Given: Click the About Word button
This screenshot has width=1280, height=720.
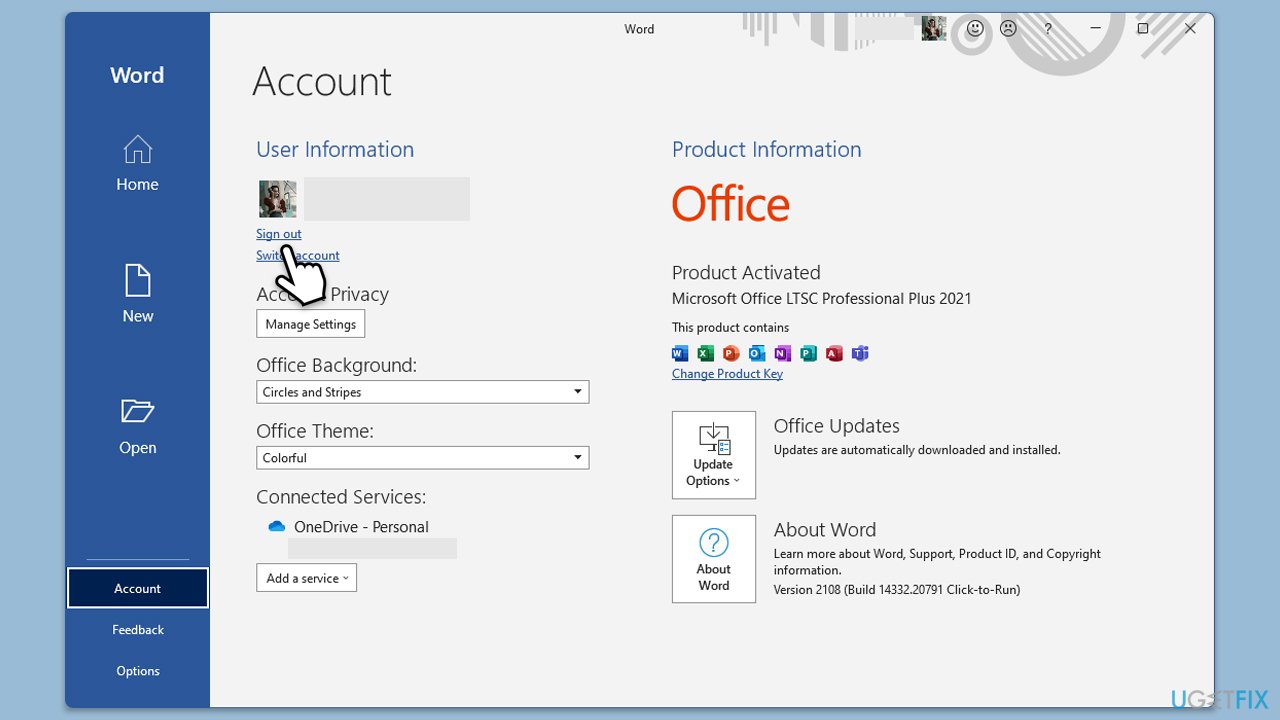Looking at the screenshot, I should (714, 559).
